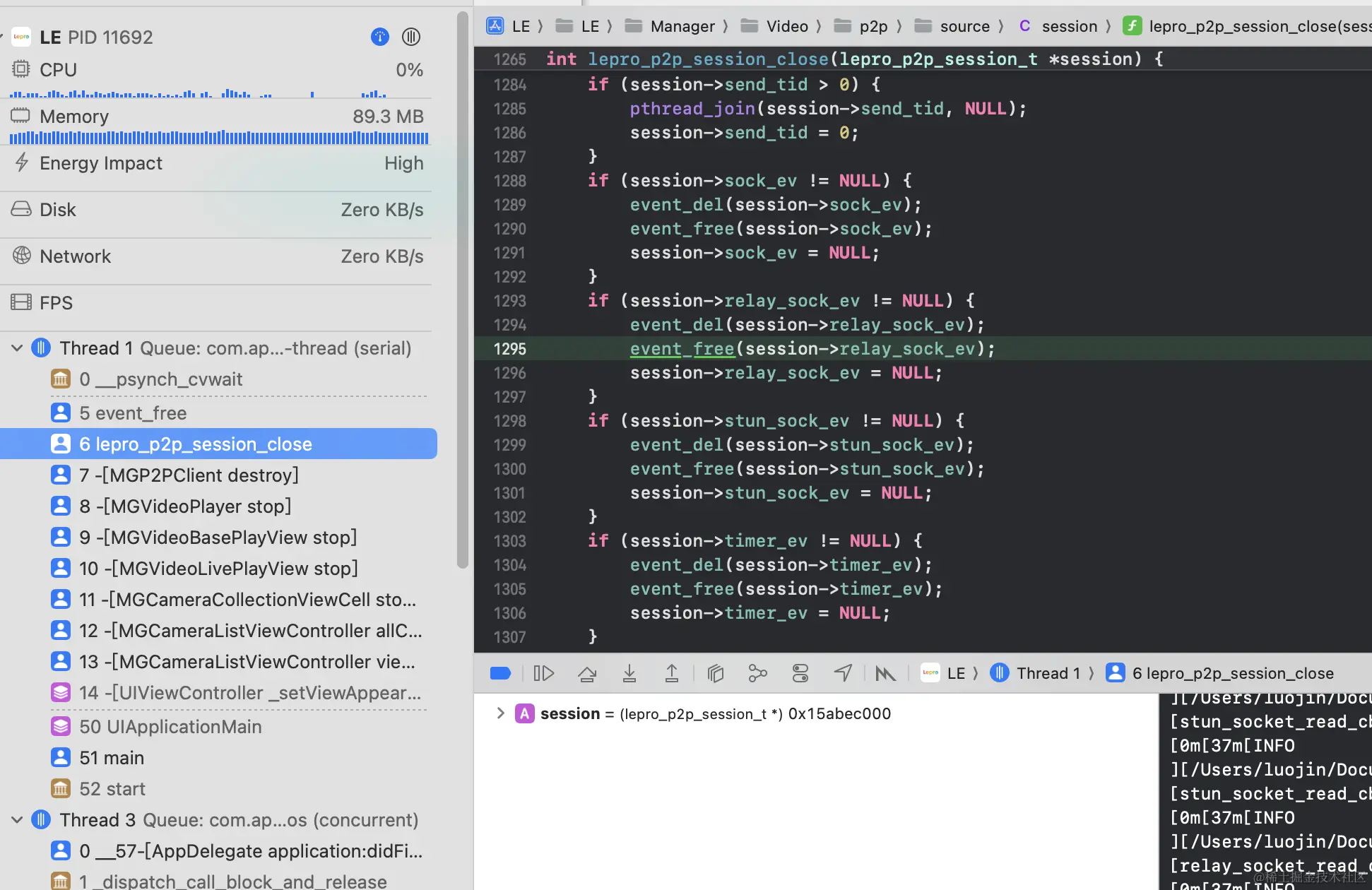Open Debug Memory Graph
Screen dimensions: 1372x890
[x=757, y=673]
